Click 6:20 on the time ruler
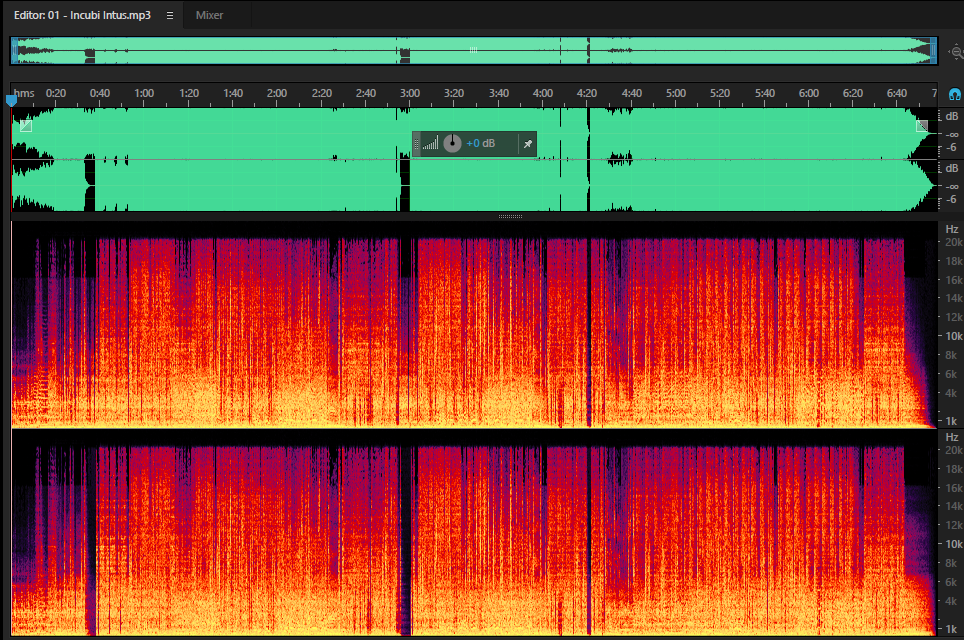The width and height of the screenshot is (964, 640). pos(853,93)
